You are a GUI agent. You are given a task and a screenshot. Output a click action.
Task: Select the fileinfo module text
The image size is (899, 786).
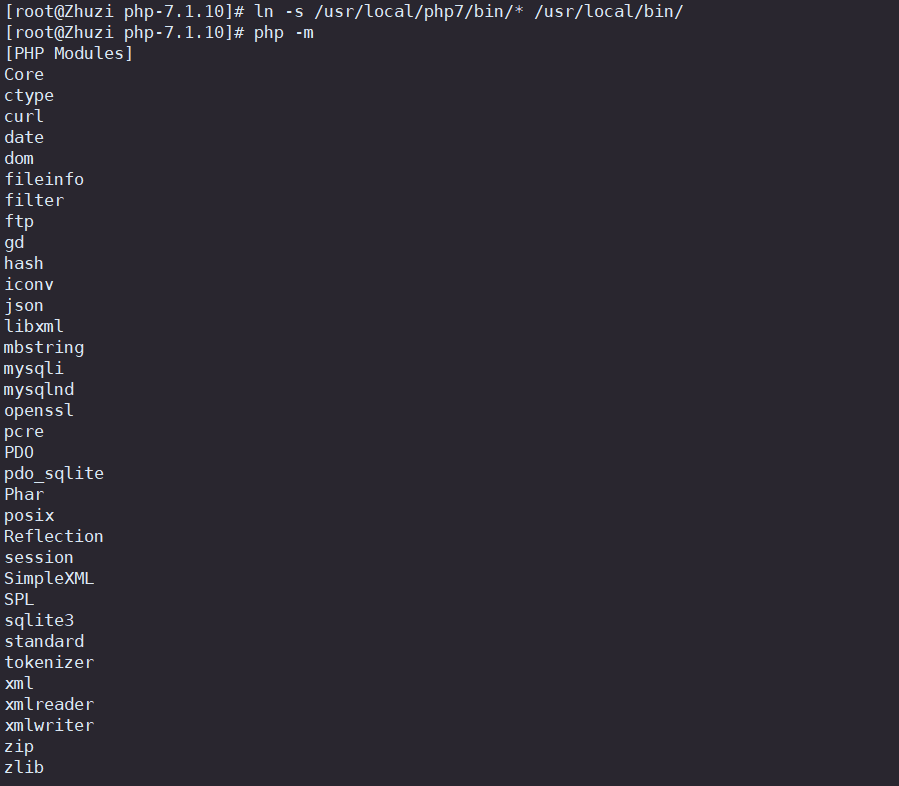(44, 179)
